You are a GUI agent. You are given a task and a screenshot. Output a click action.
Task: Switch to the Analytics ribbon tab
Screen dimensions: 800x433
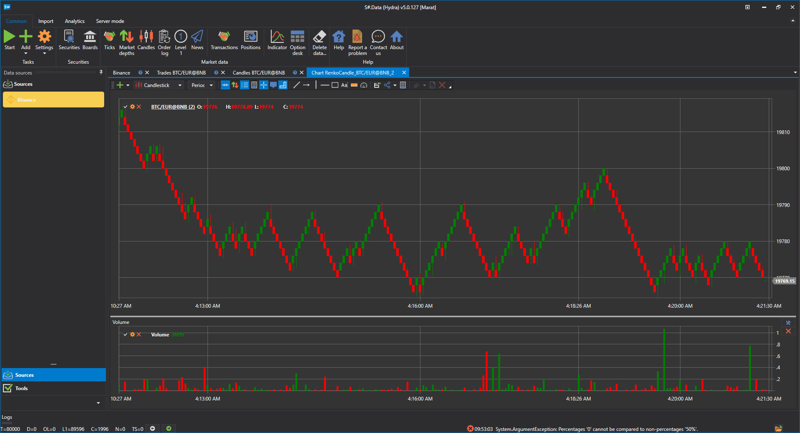coord(75,21)
